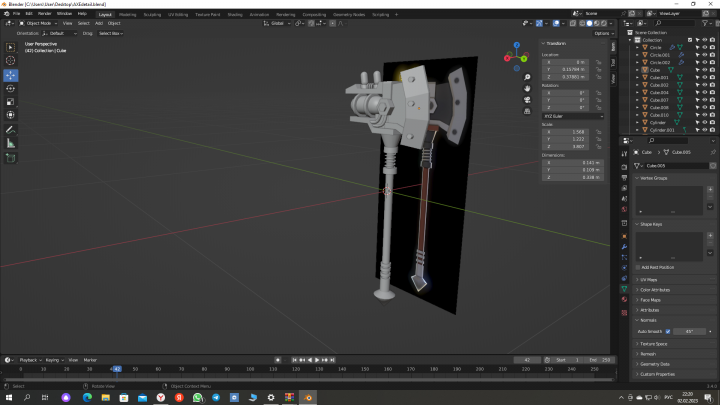The height and width of the screenshot is (405, 720).
Task: Open the Material properties tab
Action: (626, 300)
